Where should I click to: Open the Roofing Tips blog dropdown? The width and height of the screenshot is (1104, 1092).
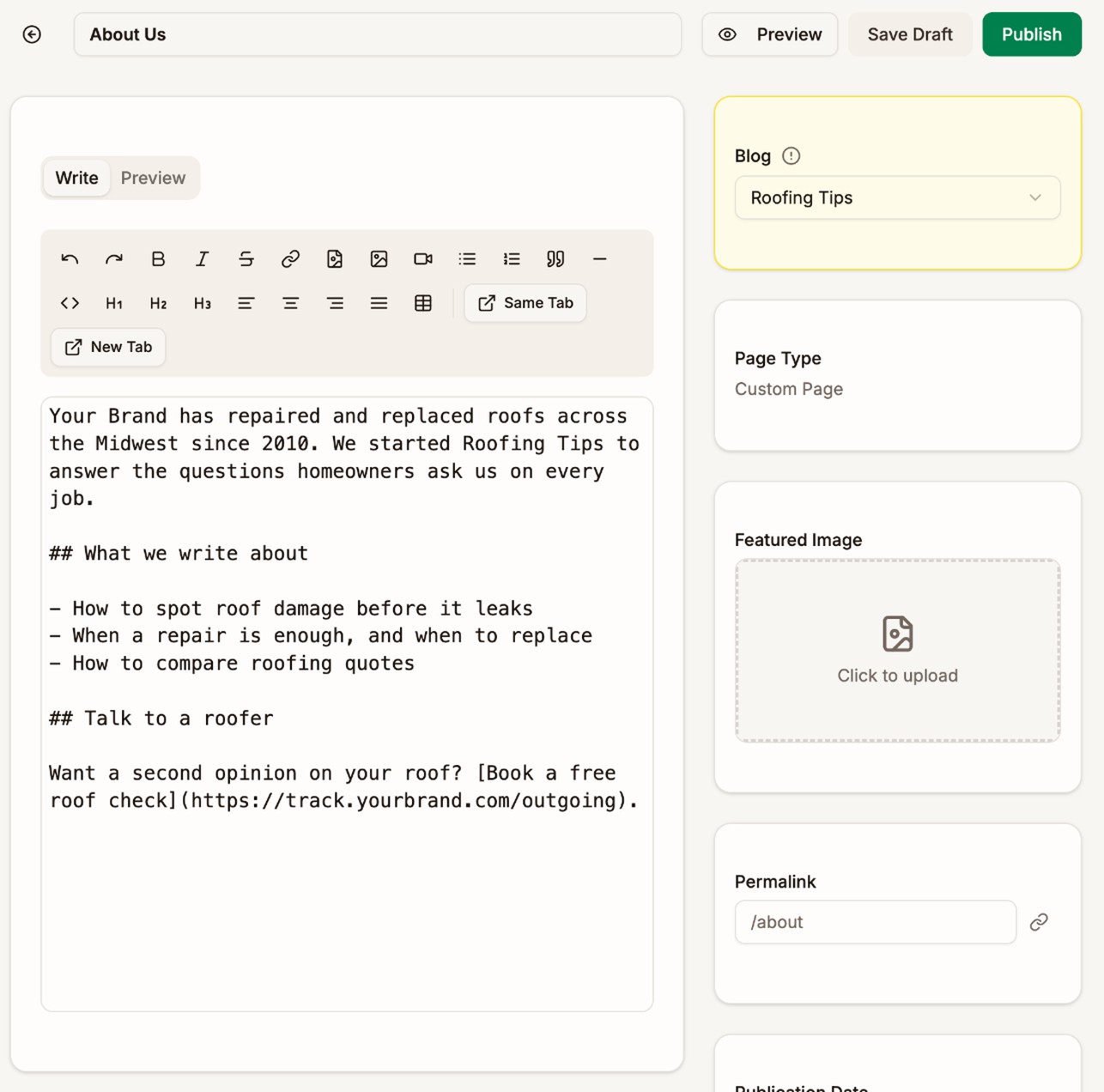(898, 197)
